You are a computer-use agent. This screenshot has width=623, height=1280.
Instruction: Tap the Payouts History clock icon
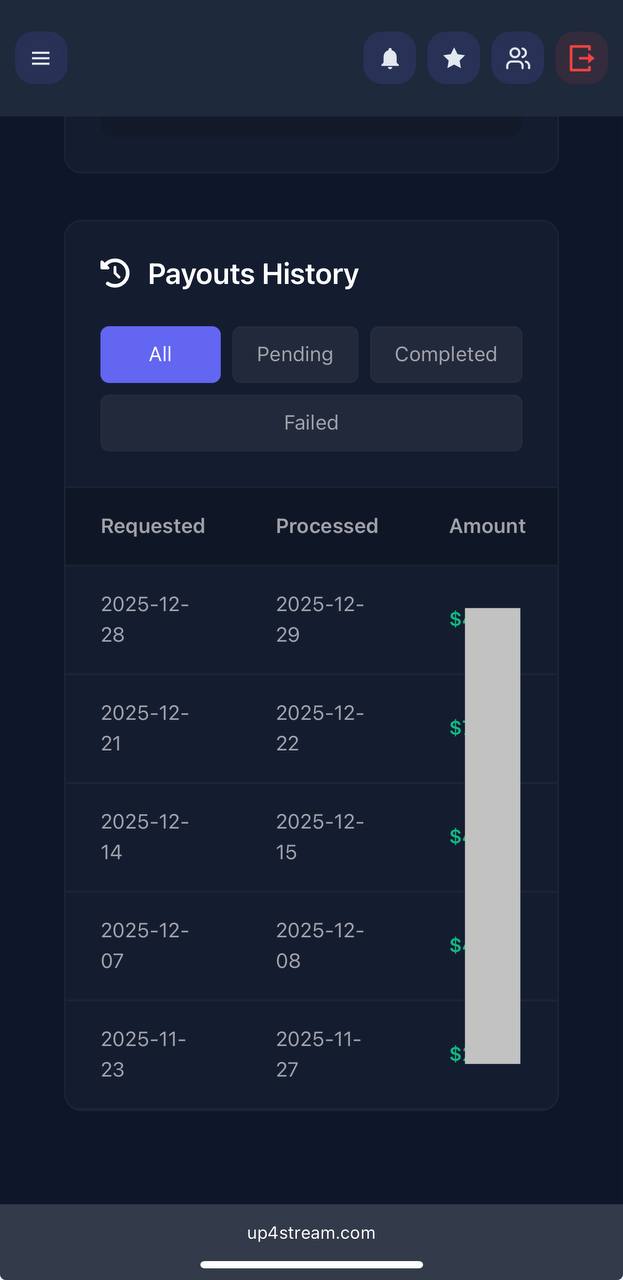(x=115, y=273)
